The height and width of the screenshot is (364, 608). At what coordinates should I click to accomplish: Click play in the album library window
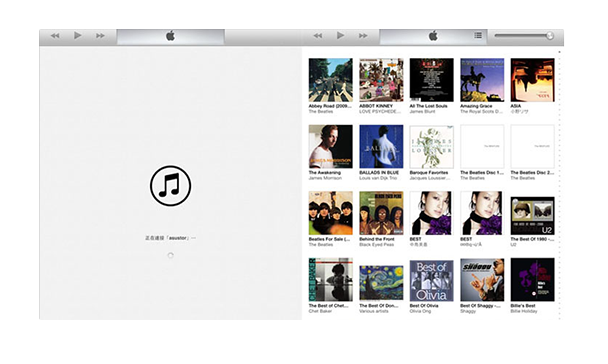[340, 36]
